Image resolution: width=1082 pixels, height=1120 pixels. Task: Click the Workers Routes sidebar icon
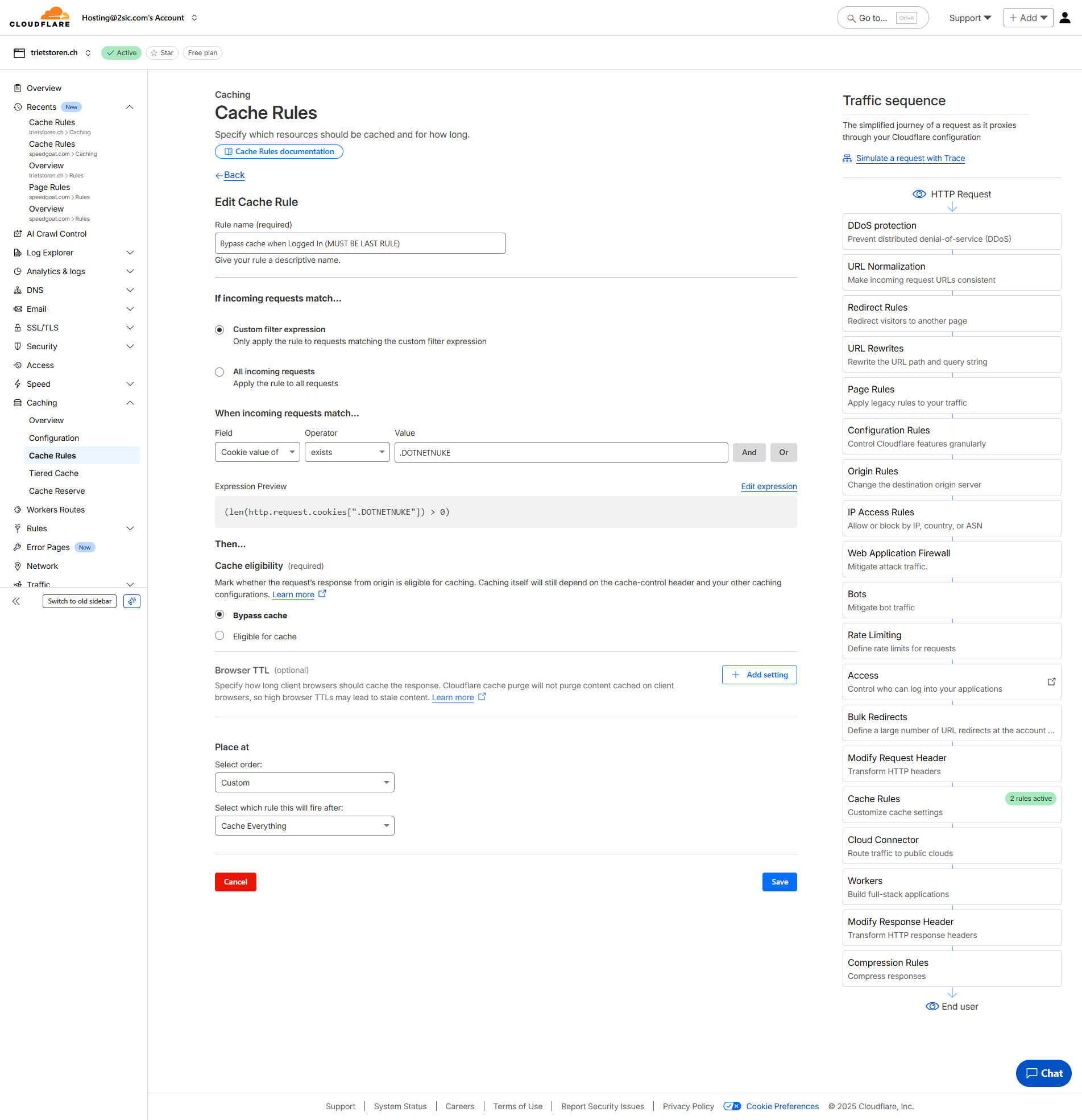[x=18, y=510]
